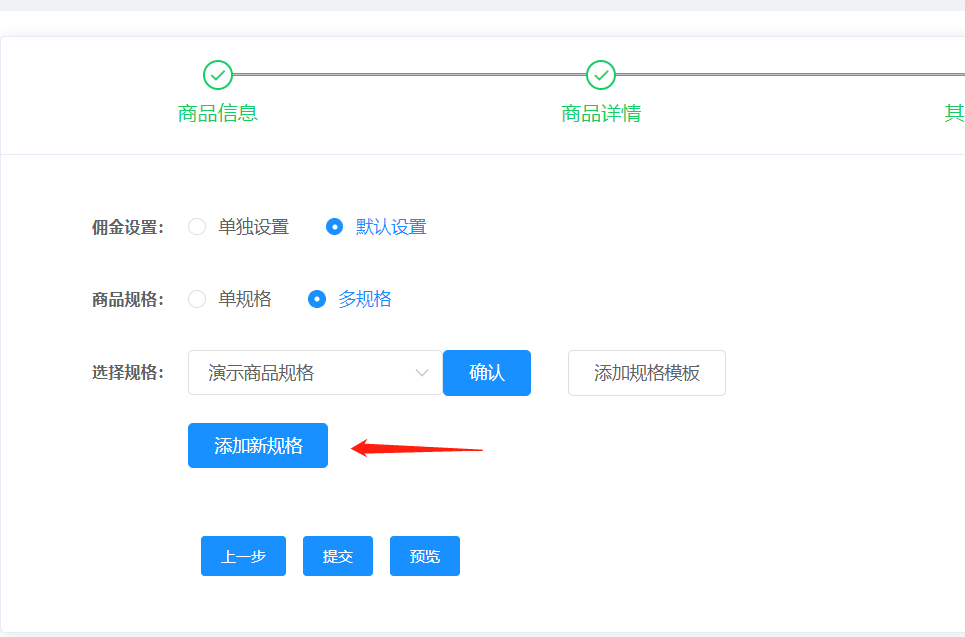Submit the form with 提交
The image size is (965, 637).
click(338, 556)
